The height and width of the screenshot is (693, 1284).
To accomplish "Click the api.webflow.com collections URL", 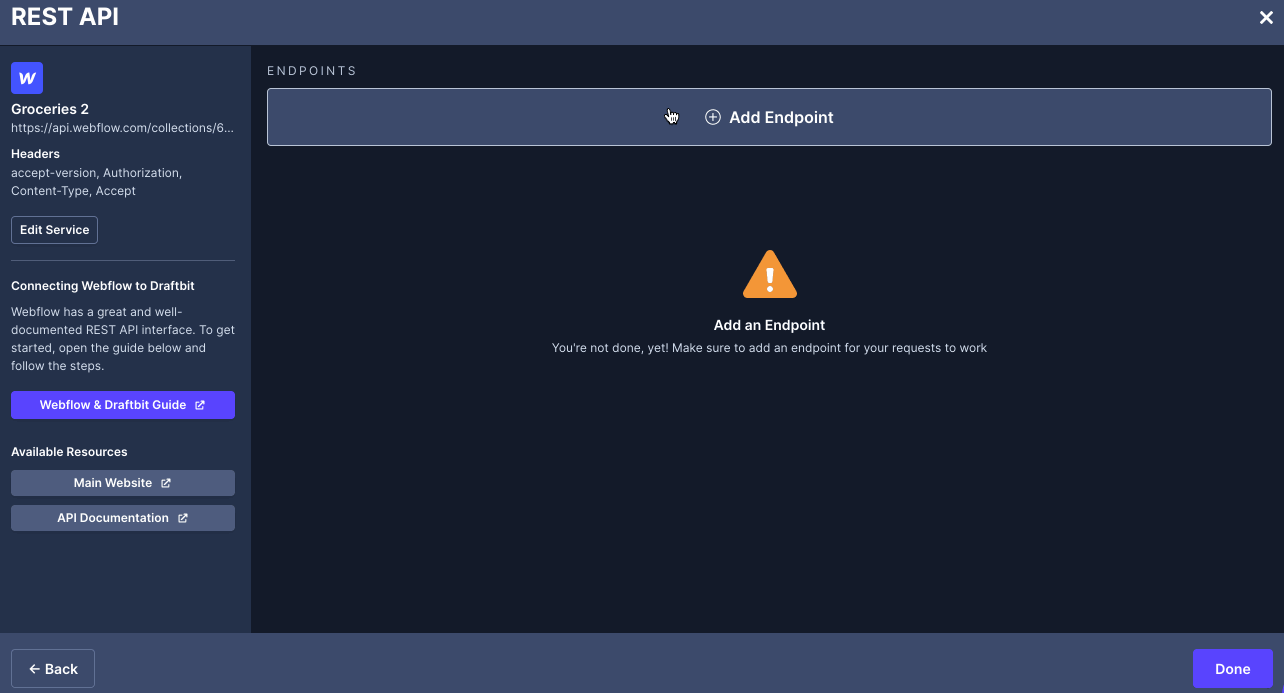I will tap(123, 128).
